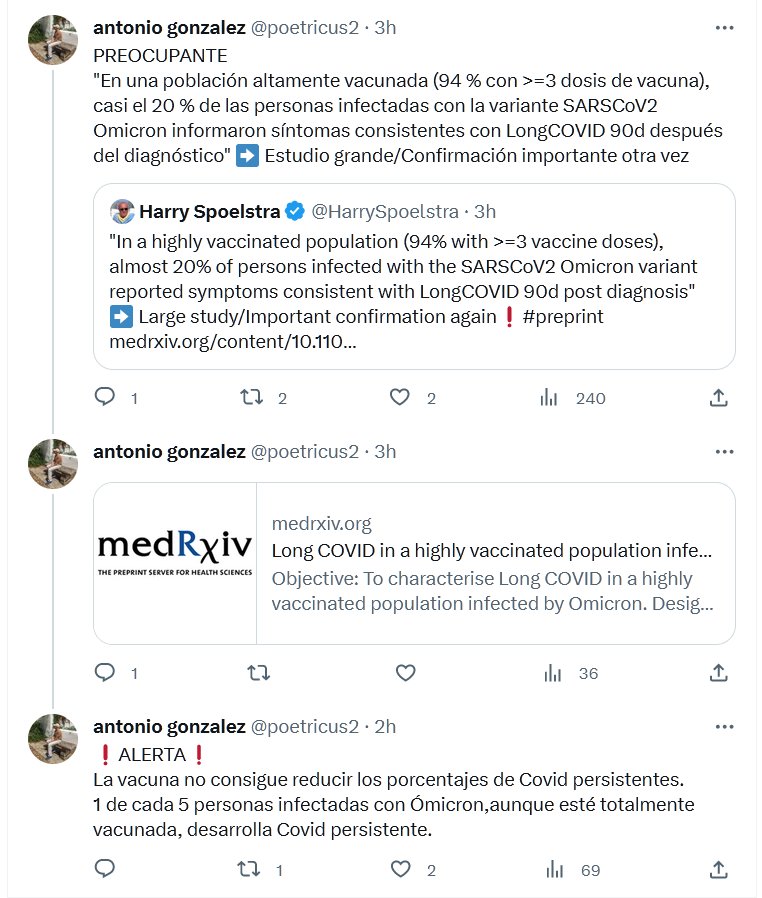
Task: Open more options on the medRxiv link tweet
Action: coord(725,452)
